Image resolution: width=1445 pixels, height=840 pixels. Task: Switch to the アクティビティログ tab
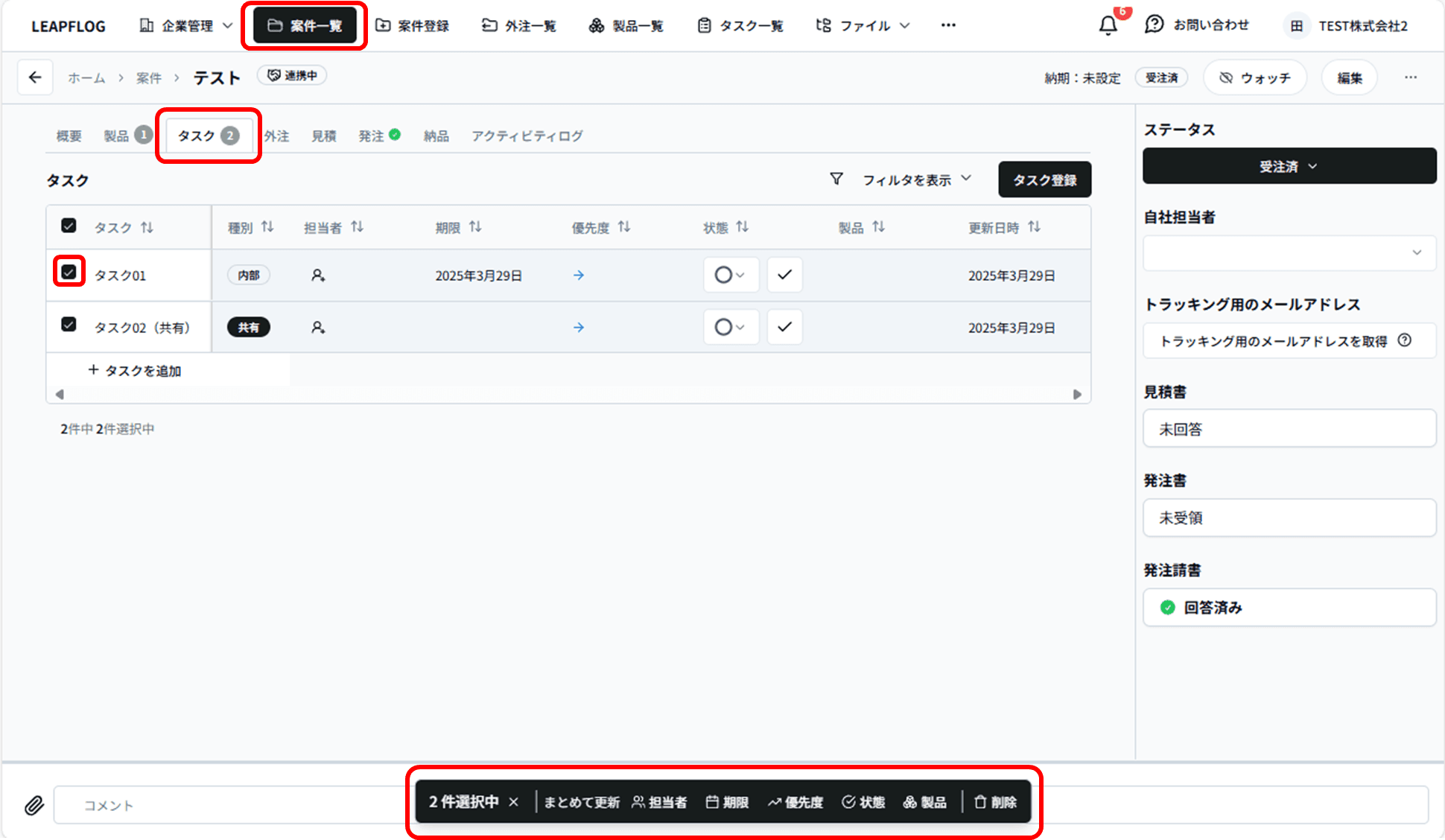[527, 136]
